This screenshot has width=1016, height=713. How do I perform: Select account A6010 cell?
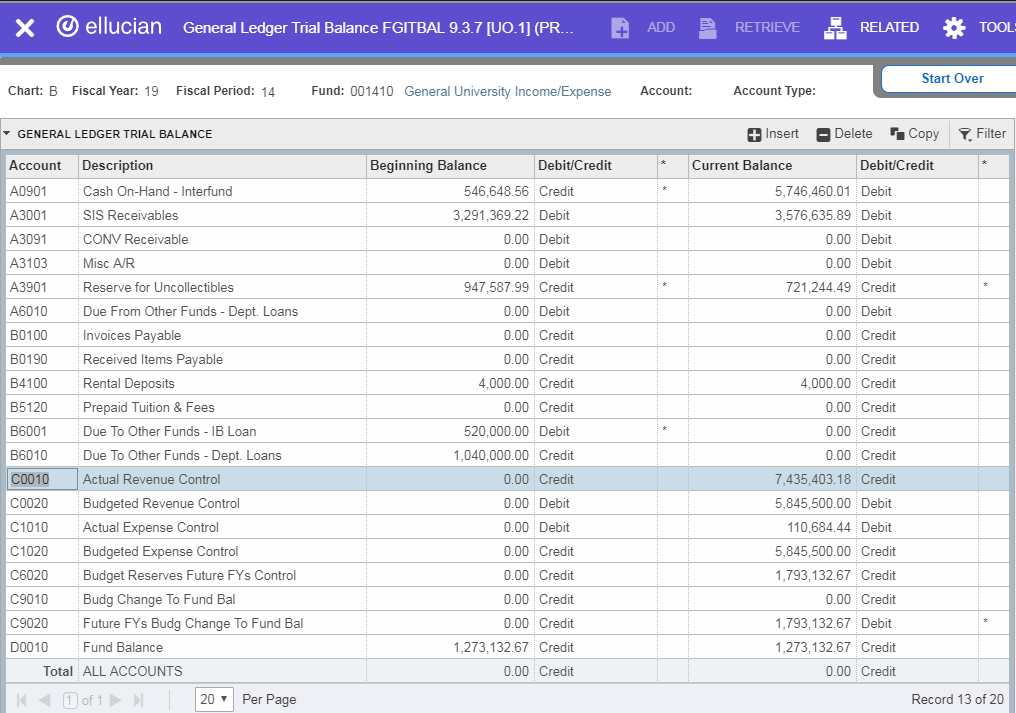(x=42, y=311)
